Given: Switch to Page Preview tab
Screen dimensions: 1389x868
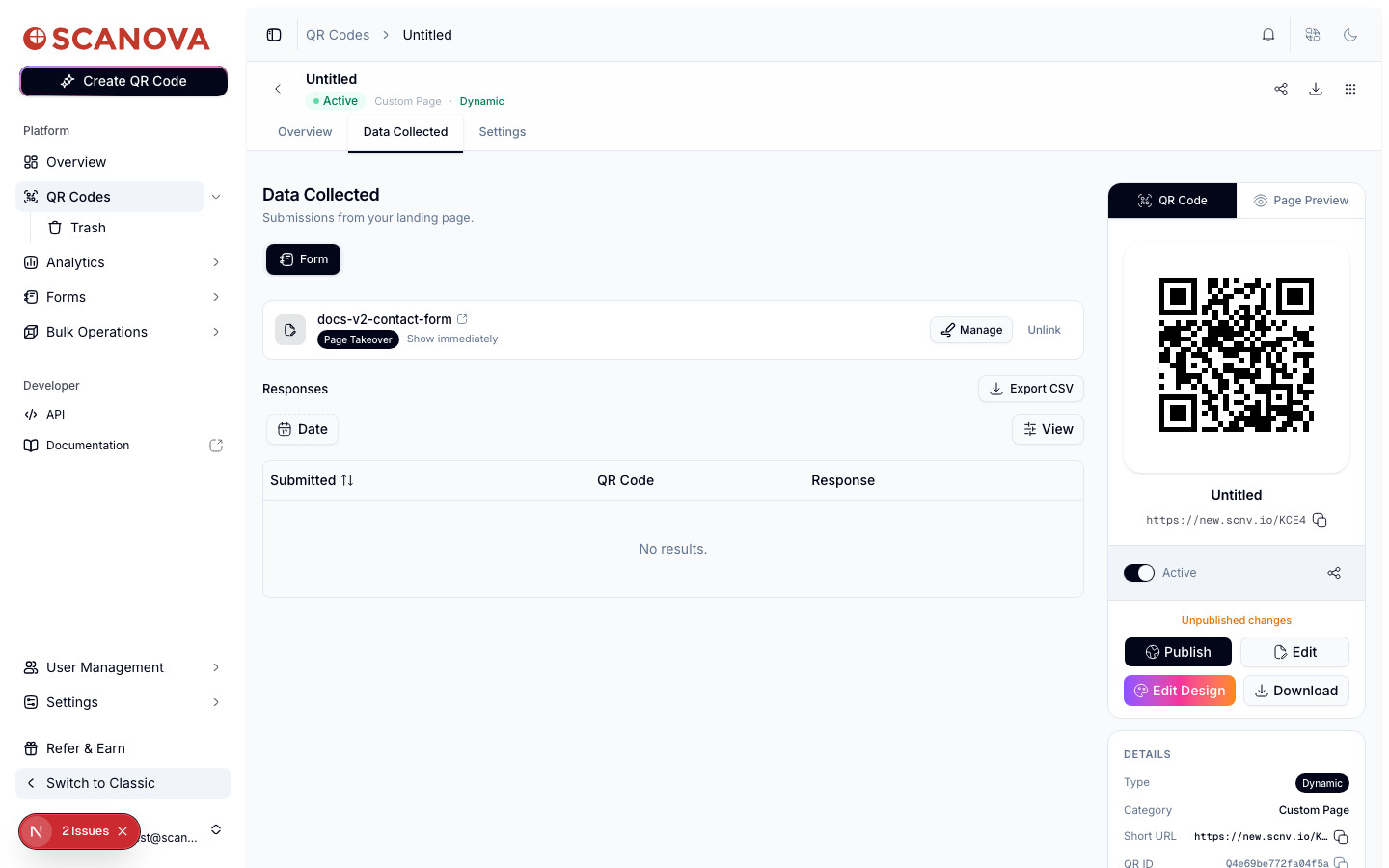Looking at the screenshot, I should pyautogui.click(x=1301, y=201).
